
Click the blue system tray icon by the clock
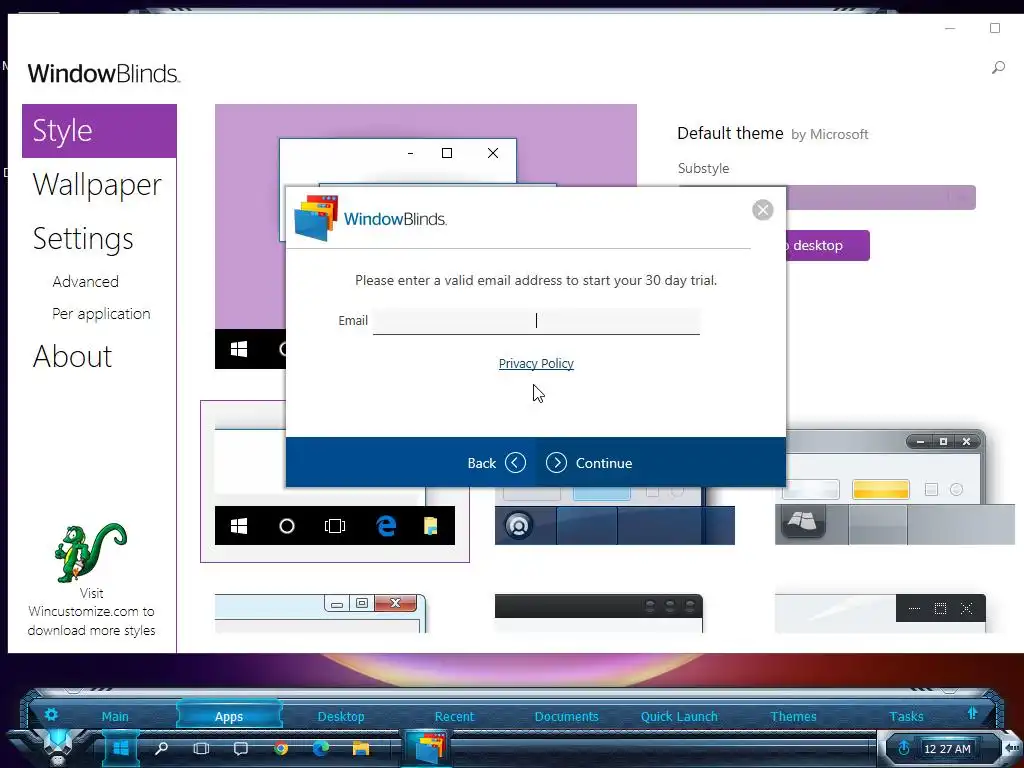pos(904,748)
